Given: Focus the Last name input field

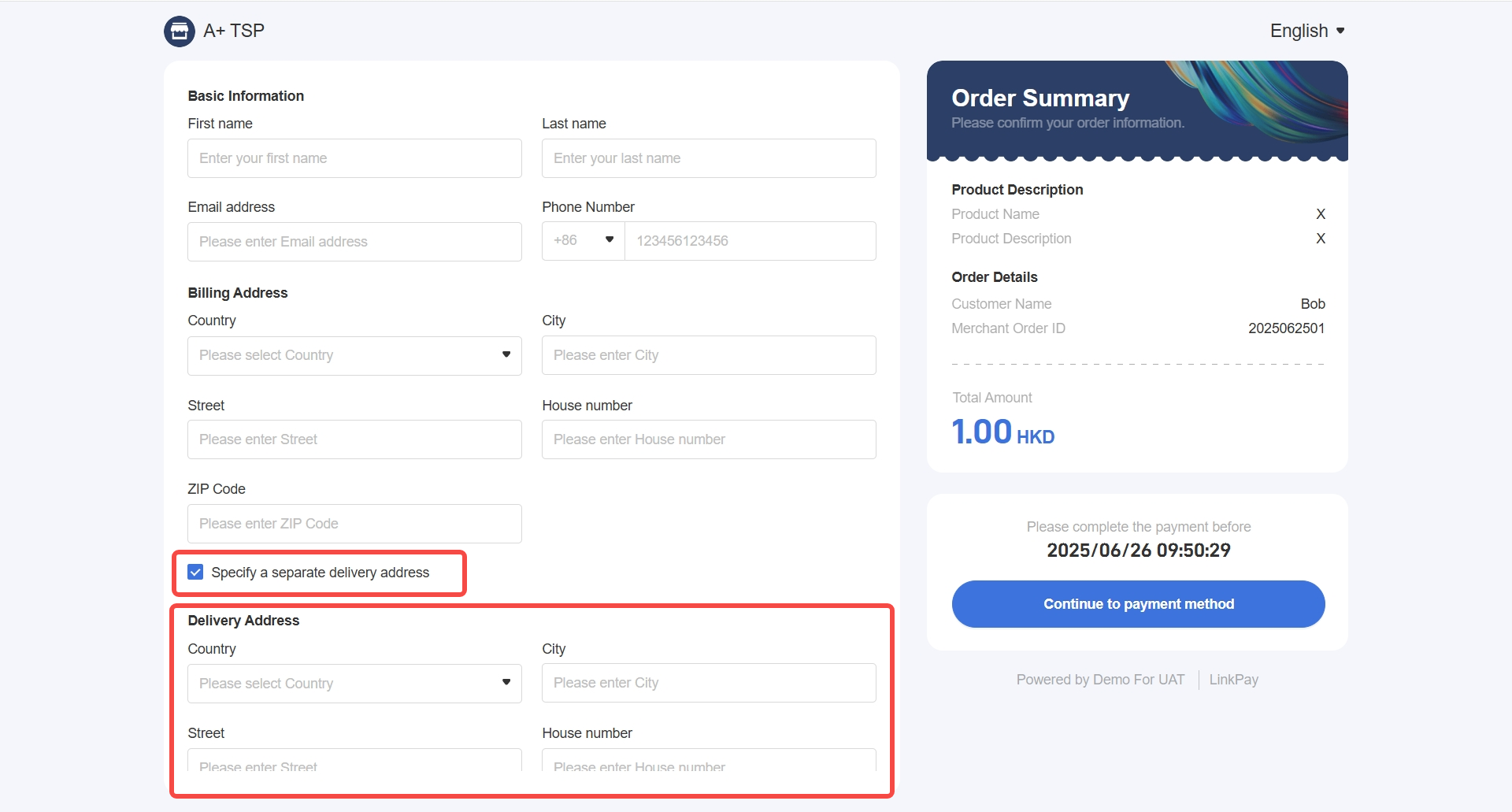Looking at the screenshot, I should click(709, 158).
